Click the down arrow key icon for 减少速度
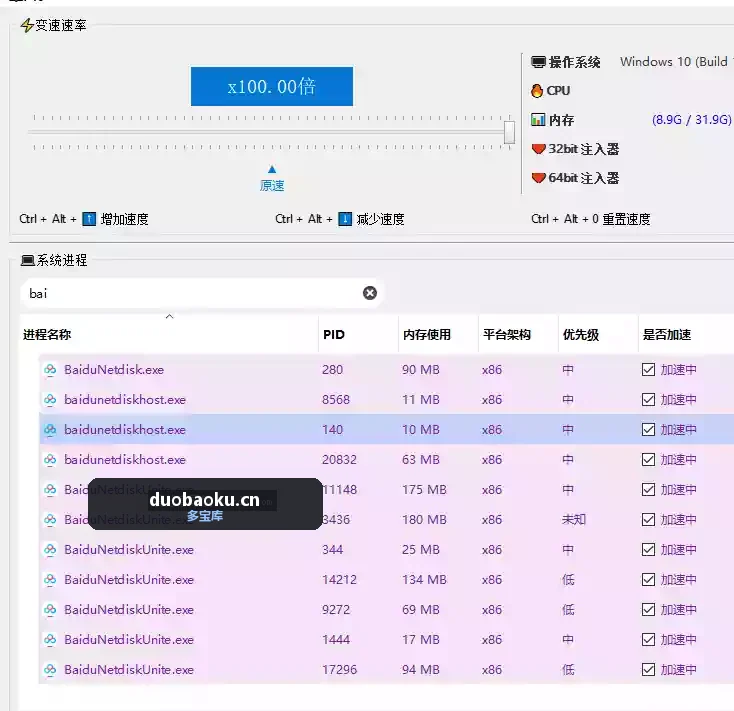The image size is (734, 711). point(345,219)
